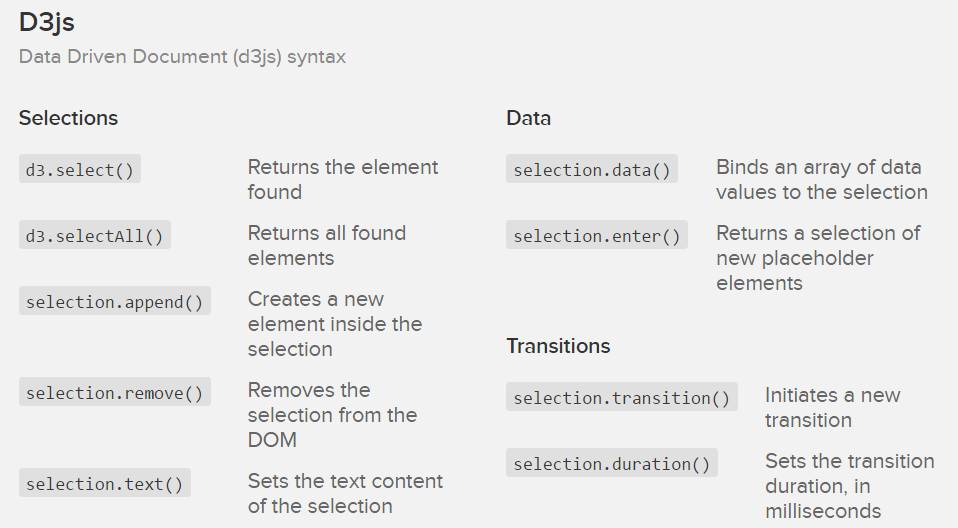The image size is (958, 528).
Task: Click the D3js page title
Action: (47, 22)
